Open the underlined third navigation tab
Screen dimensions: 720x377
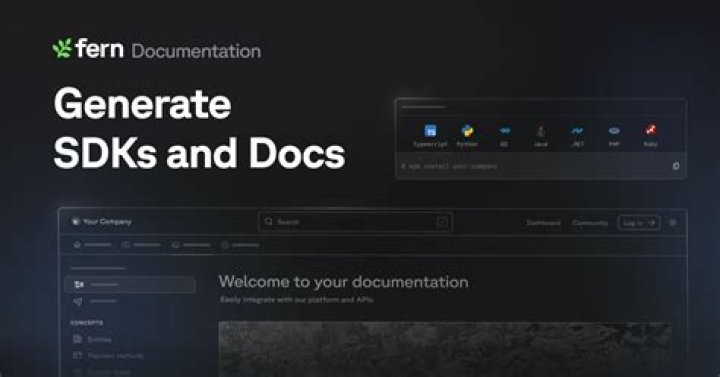[x=191, y=245]
